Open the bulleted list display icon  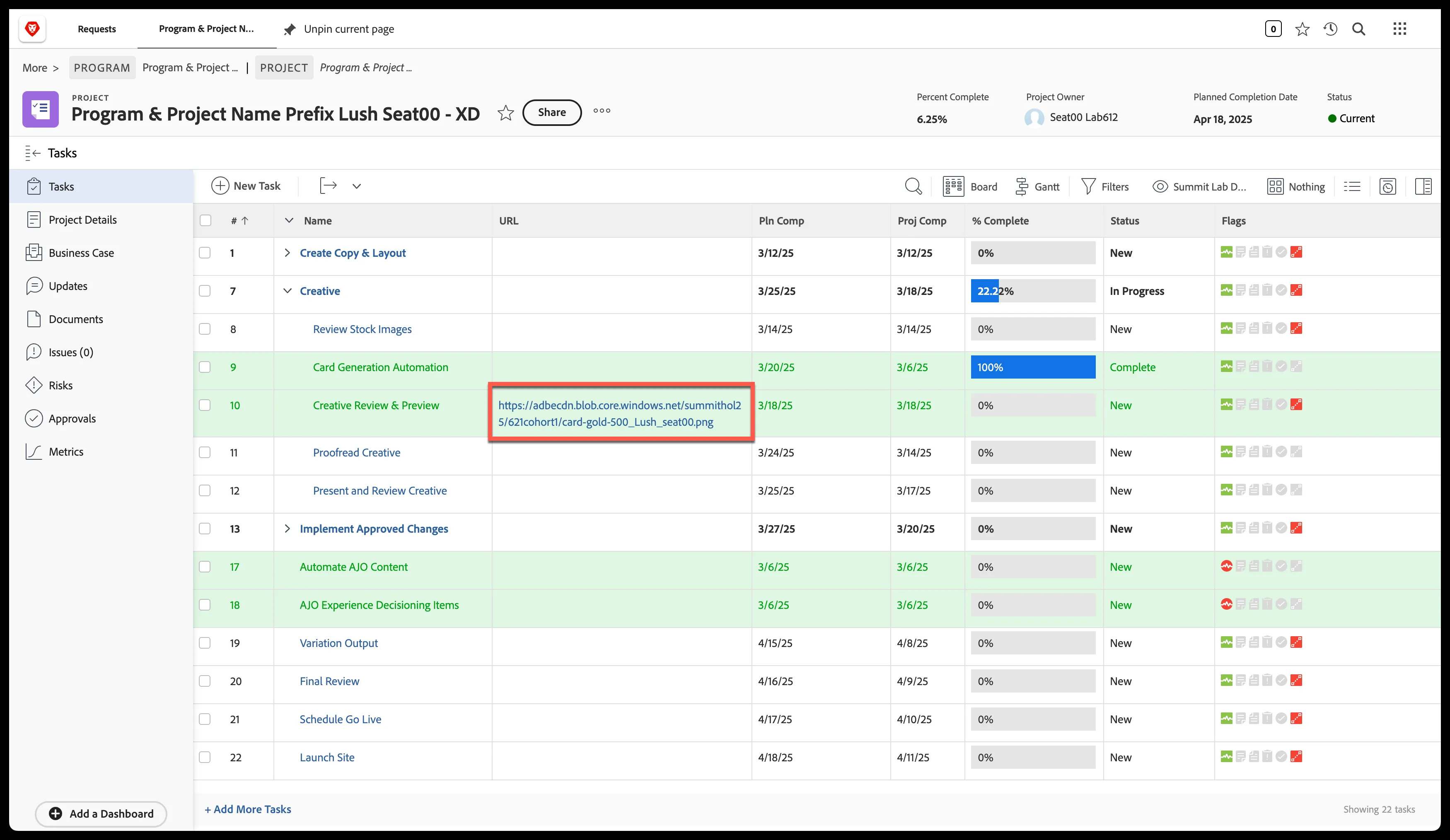pos(1352,186)
